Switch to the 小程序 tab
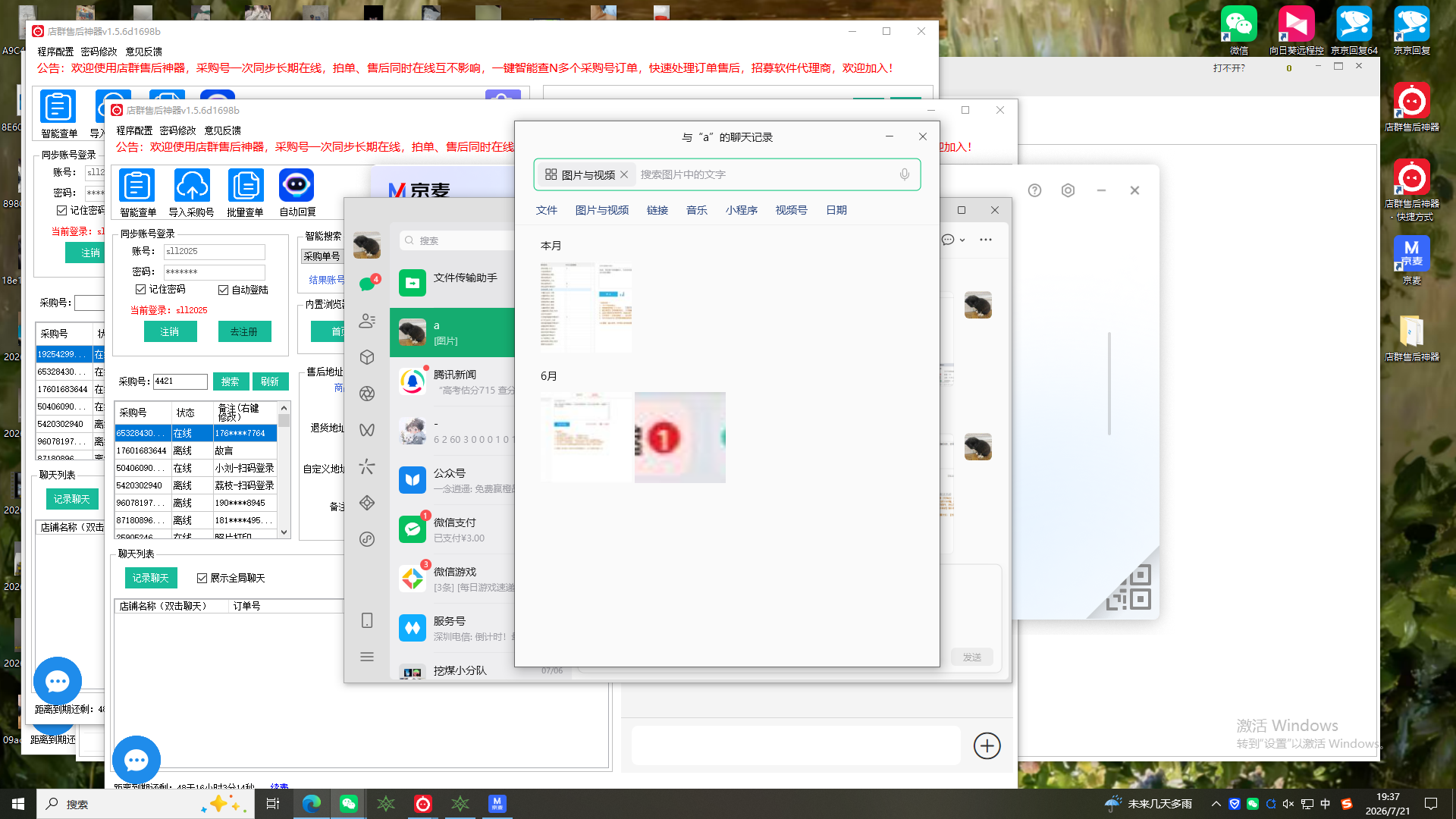 tap(742, 210)
